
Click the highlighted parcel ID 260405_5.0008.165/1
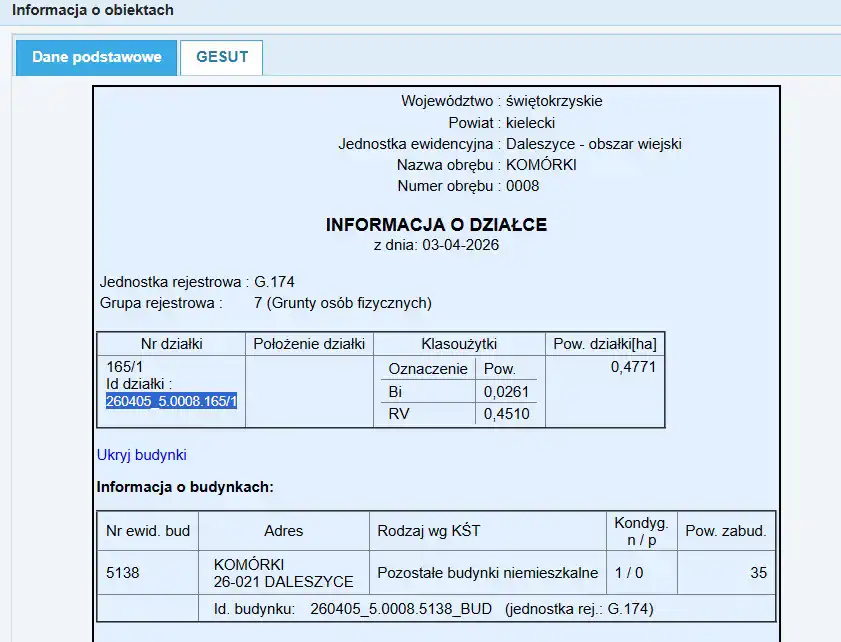171,401
